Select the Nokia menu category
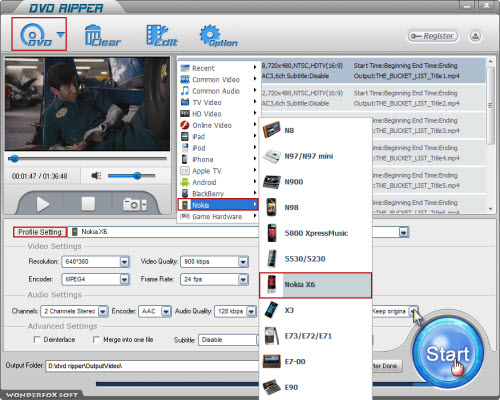Screen dimensions: 500x400 218,205
